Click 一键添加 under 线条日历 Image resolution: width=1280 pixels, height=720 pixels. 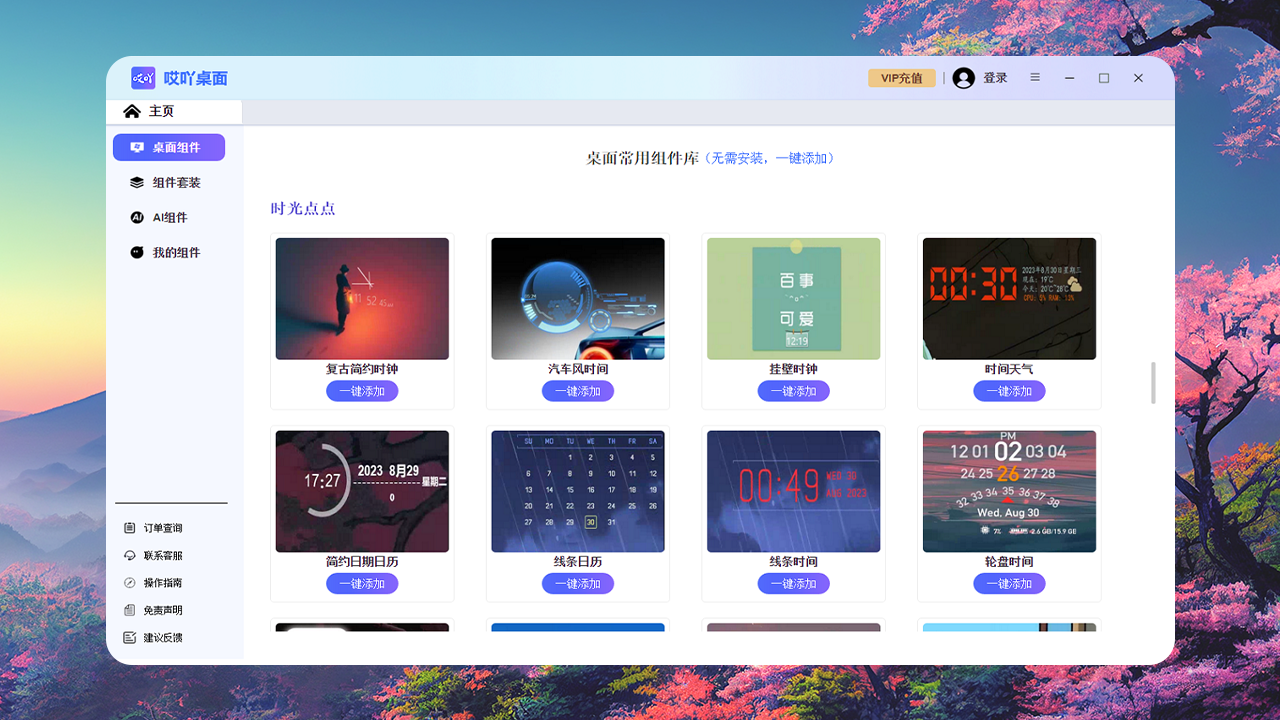577,583
